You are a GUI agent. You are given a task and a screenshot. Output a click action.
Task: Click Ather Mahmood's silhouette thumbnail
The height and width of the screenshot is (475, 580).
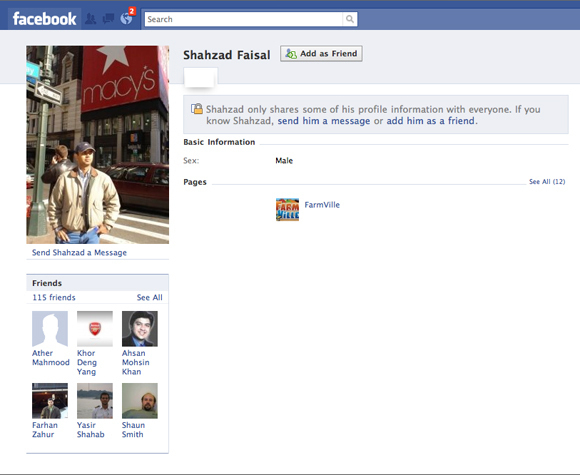coord(50,329)
